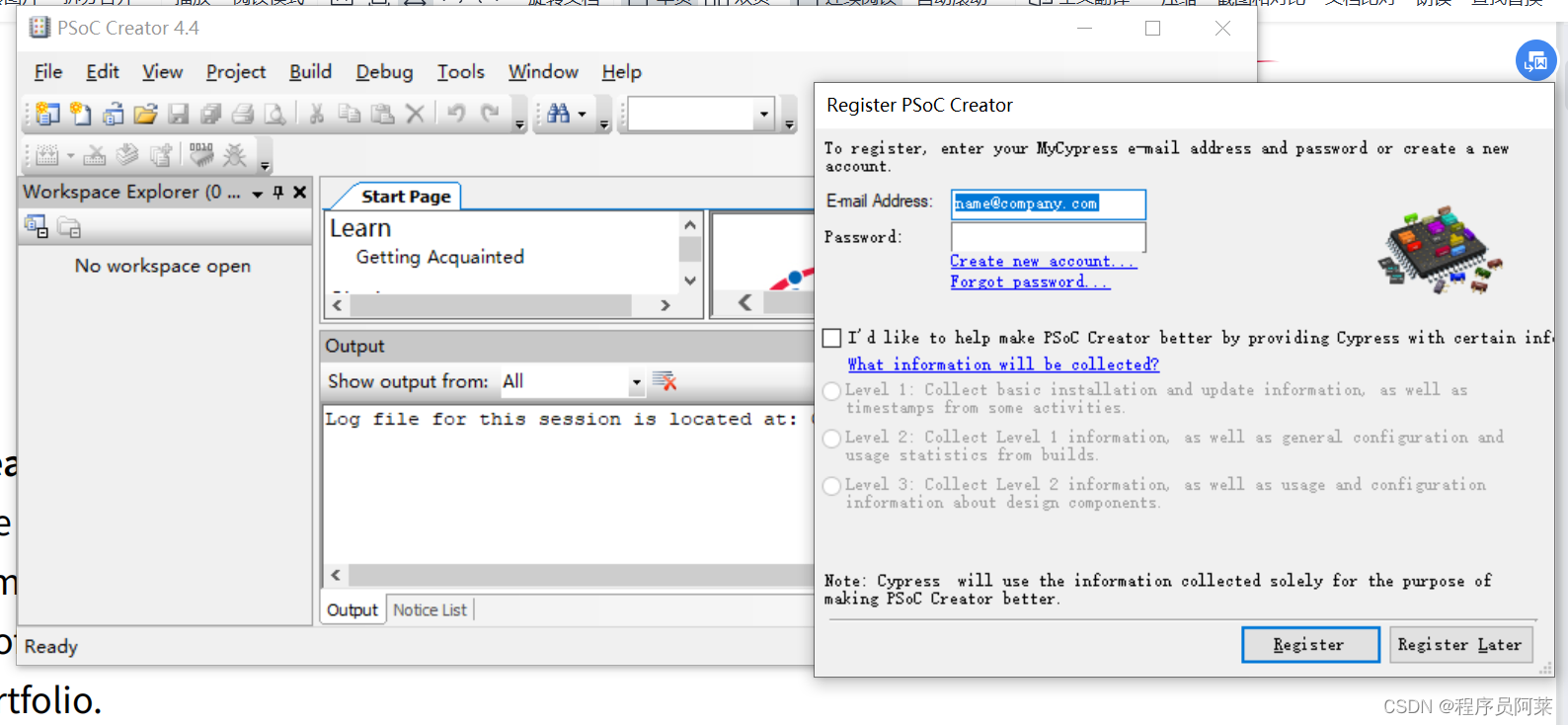Open the Edit menu
Viewport: 1568px width, 725px height.
coord(103,72)
